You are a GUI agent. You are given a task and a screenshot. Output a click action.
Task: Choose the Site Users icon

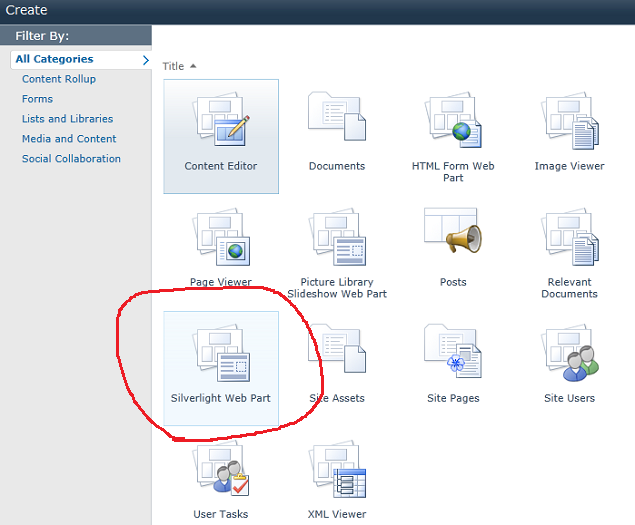pos(569,353)
